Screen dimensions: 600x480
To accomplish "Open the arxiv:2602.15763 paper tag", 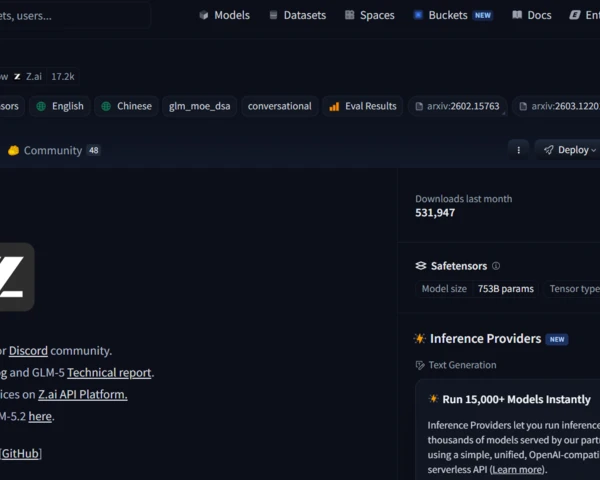I will click(458, 106).
